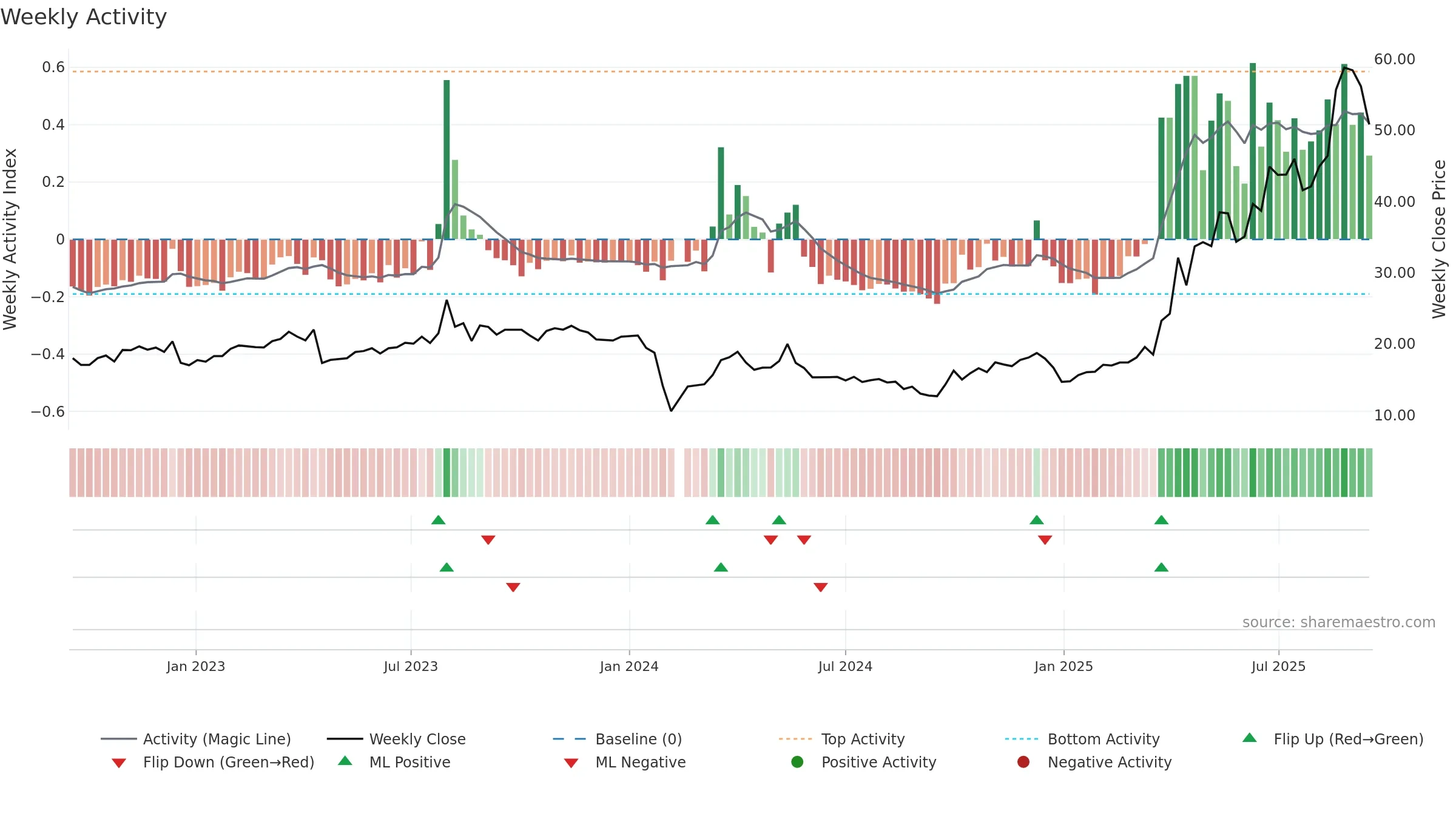Toggle the Top Activity legend entry

(x=842, y=739)
